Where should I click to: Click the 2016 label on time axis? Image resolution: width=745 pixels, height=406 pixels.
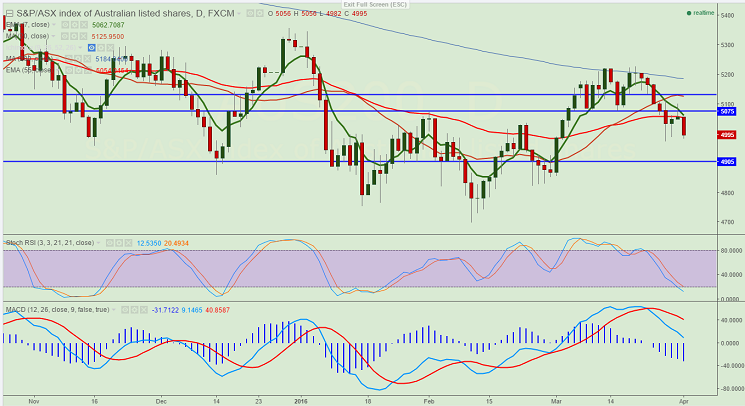click(x=301, y=401)
